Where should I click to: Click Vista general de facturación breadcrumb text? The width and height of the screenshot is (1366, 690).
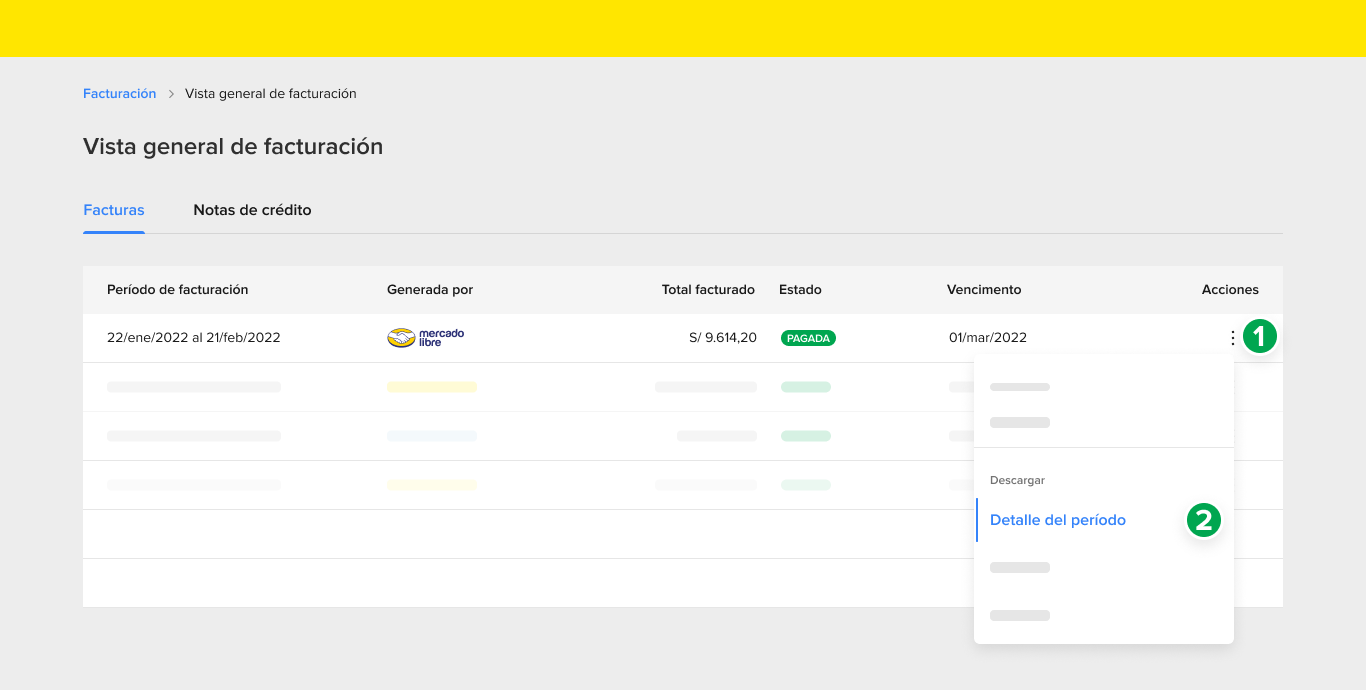click(x=271, y=93)
